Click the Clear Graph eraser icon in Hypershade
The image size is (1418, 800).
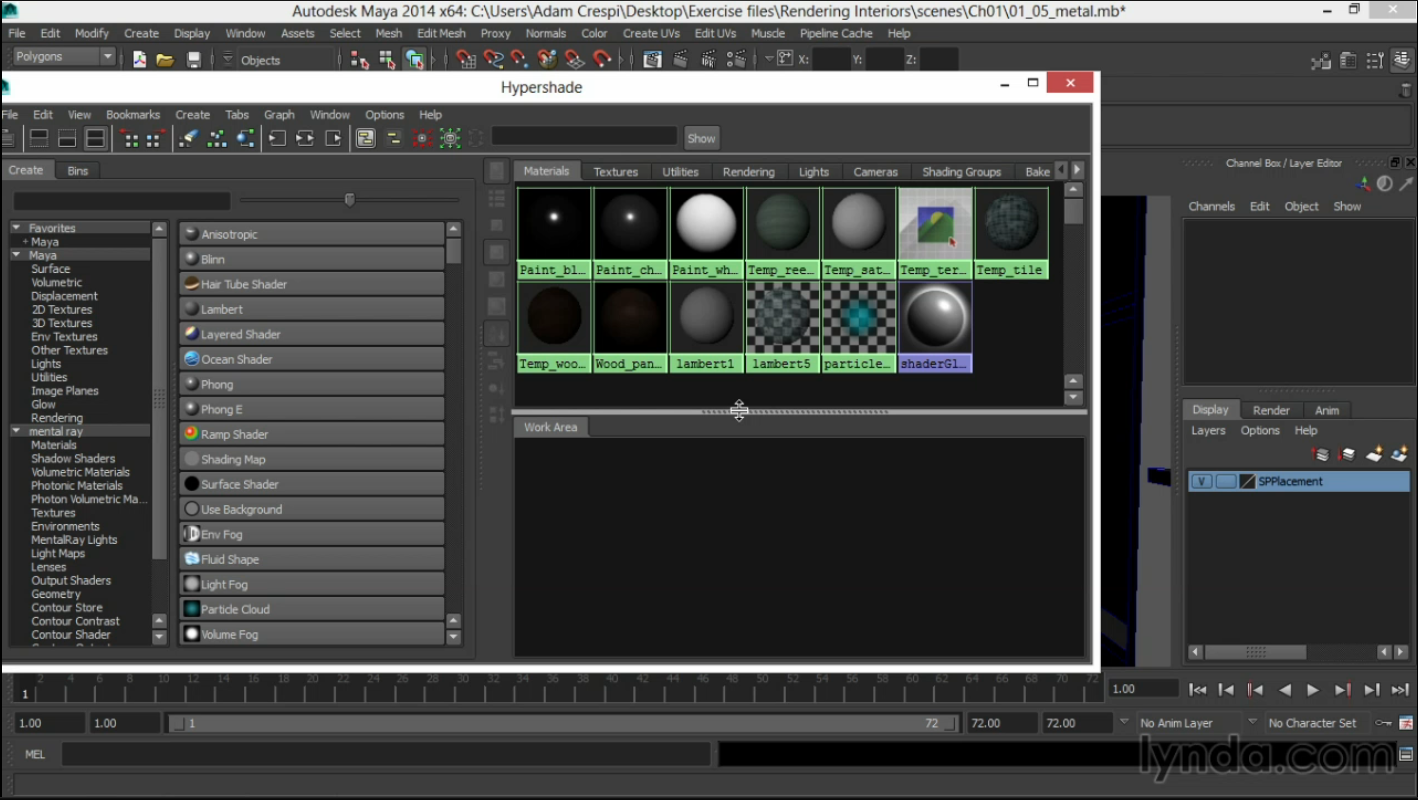pyautogui.click(x=189, y=138)
